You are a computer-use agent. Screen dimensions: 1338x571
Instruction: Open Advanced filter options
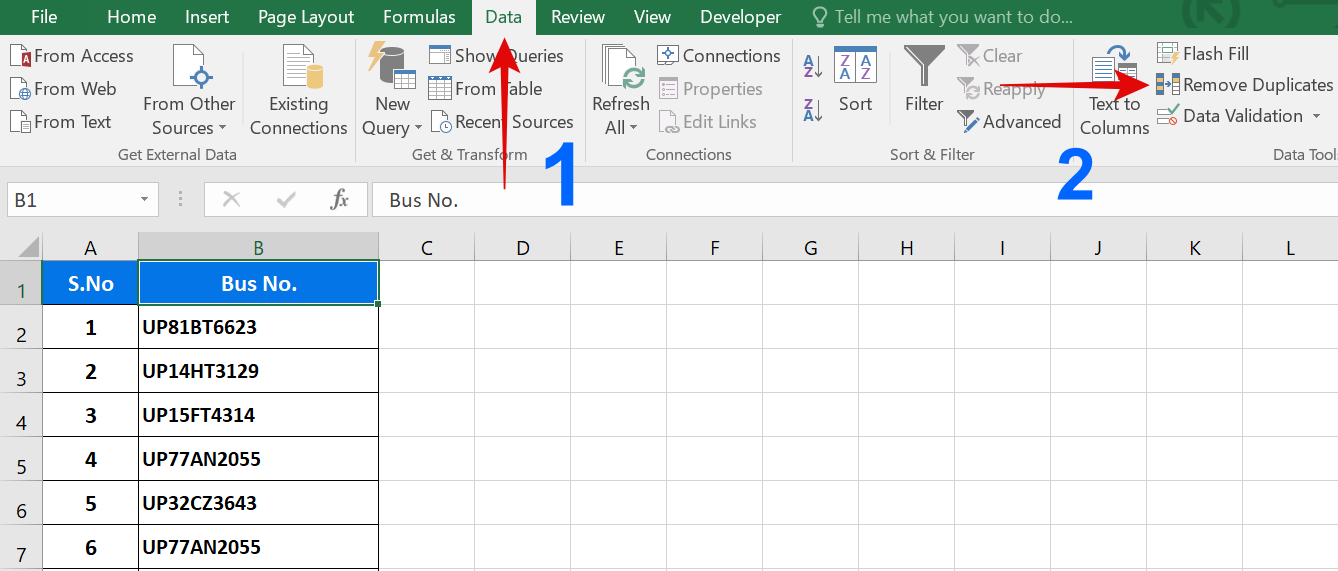[x=1009, y=122]
